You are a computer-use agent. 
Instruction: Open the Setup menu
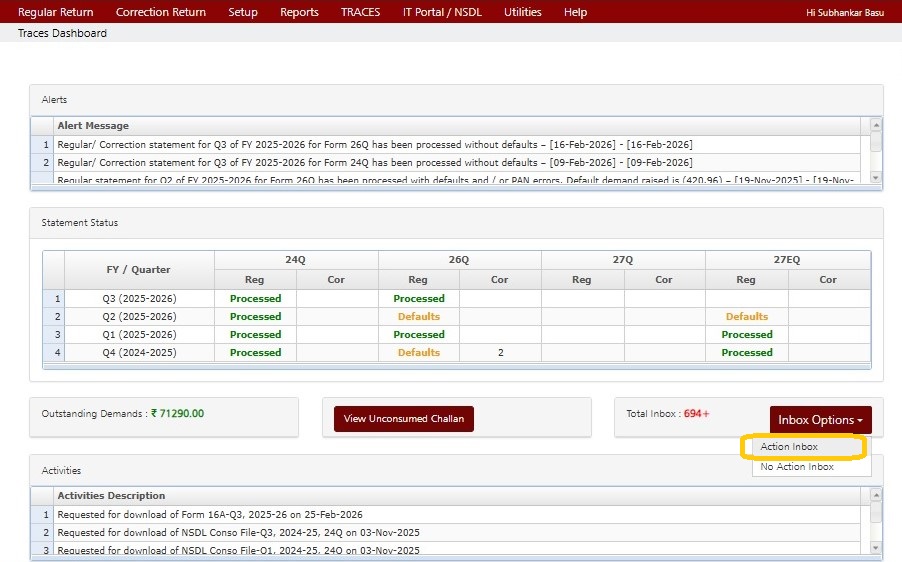[243, 12]
